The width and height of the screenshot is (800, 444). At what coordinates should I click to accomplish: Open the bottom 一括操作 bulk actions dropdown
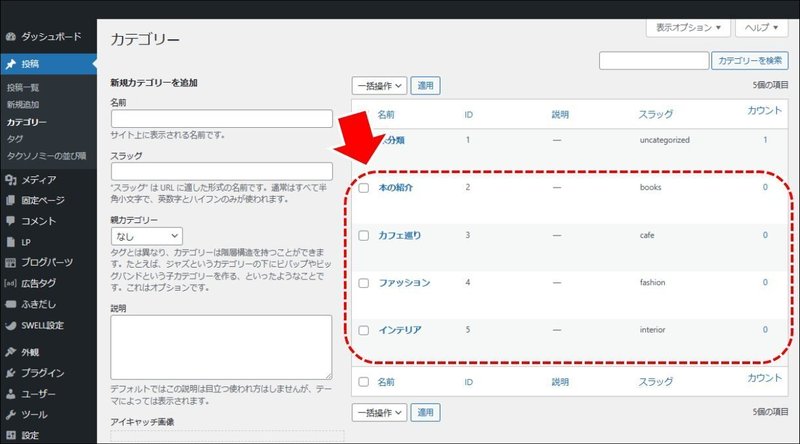pyautogui.click(x=379, y=412)
